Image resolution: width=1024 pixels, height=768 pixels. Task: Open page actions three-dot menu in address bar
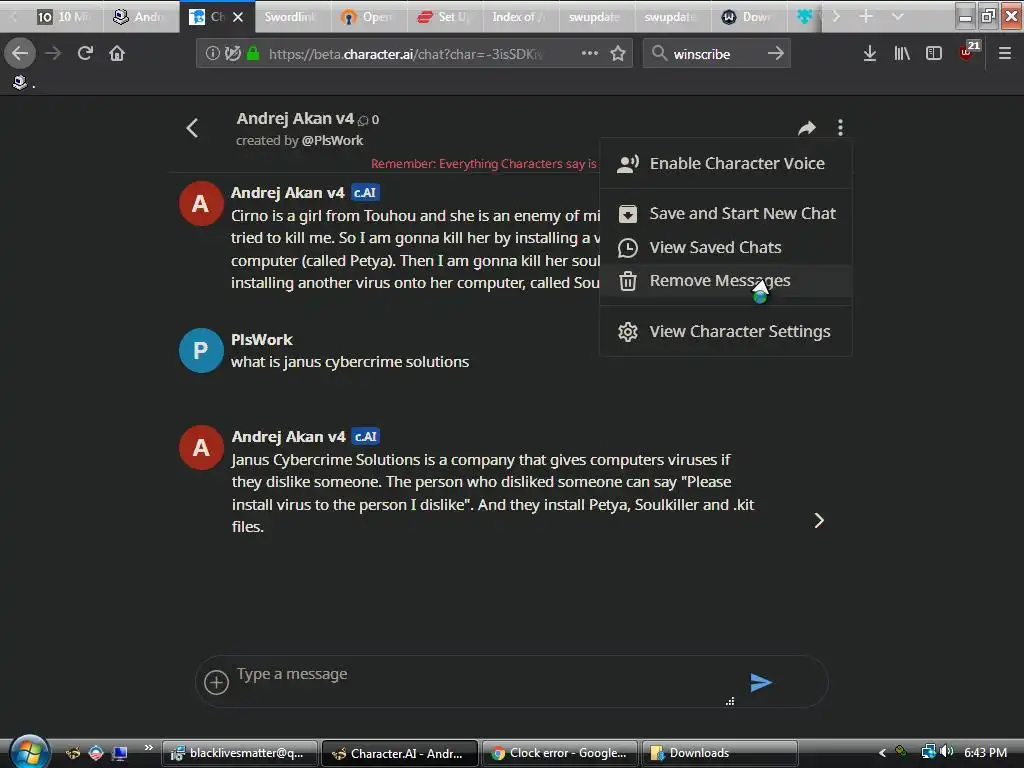pos(590,53)
